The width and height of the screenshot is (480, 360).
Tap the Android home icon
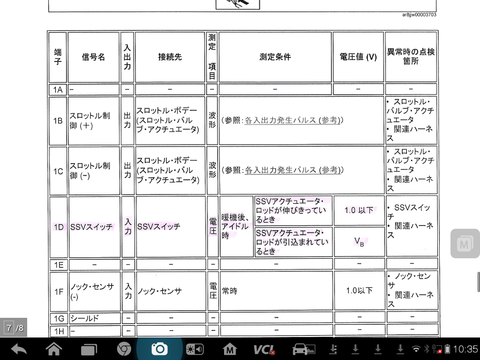(x=54, y=349)
